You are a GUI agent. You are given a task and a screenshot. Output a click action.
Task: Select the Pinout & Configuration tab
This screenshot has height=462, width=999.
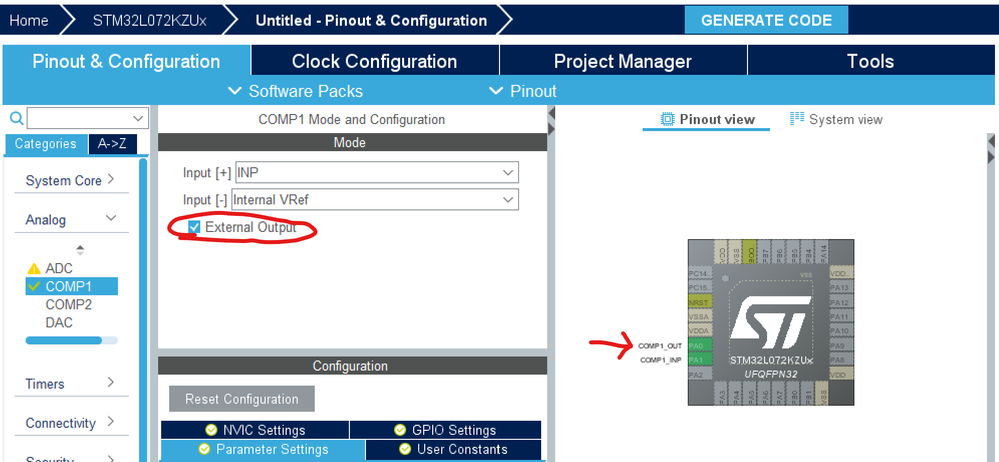[x=126, y=61]
